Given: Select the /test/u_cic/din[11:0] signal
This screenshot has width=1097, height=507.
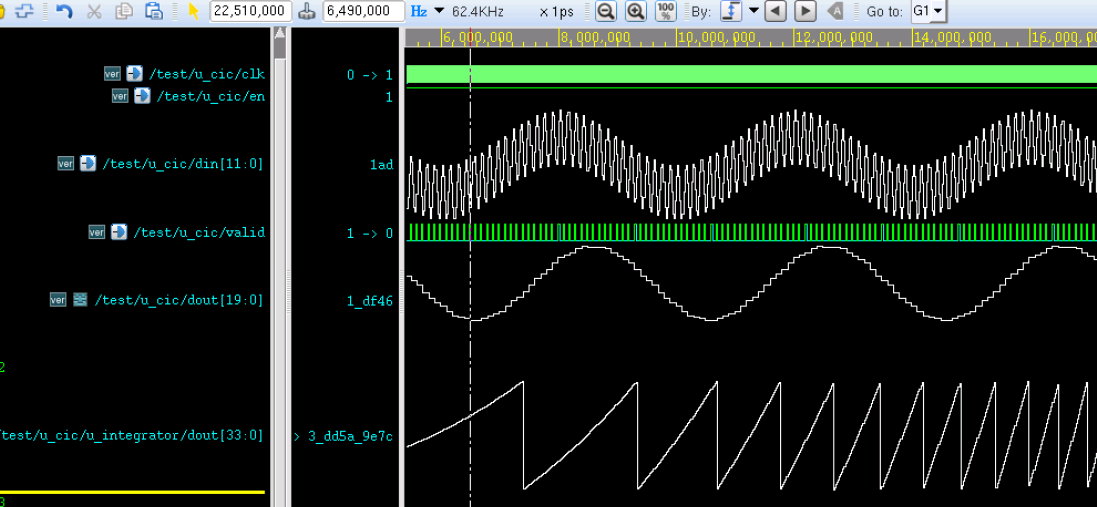Looking at the screenshot, I should tap(183, 164).
